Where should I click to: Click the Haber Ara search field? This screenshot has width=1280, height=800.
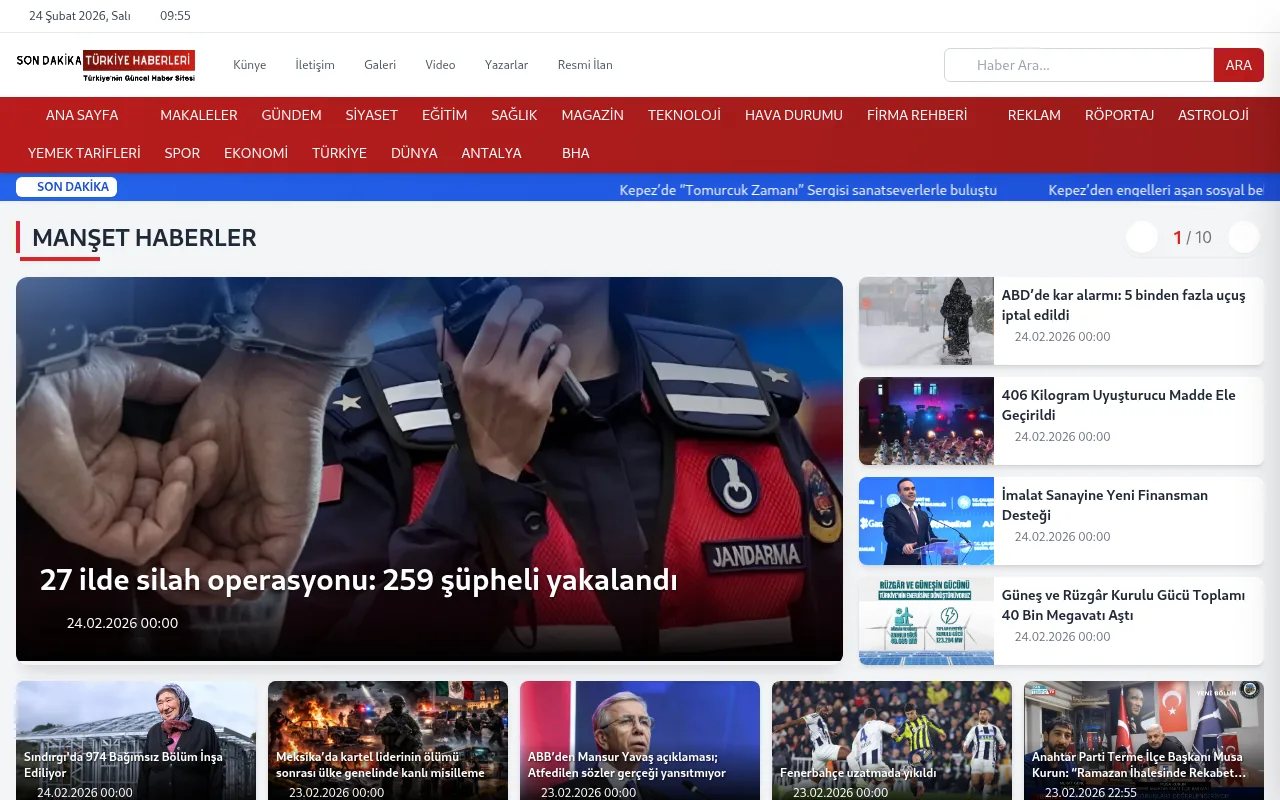[1078, 64]
